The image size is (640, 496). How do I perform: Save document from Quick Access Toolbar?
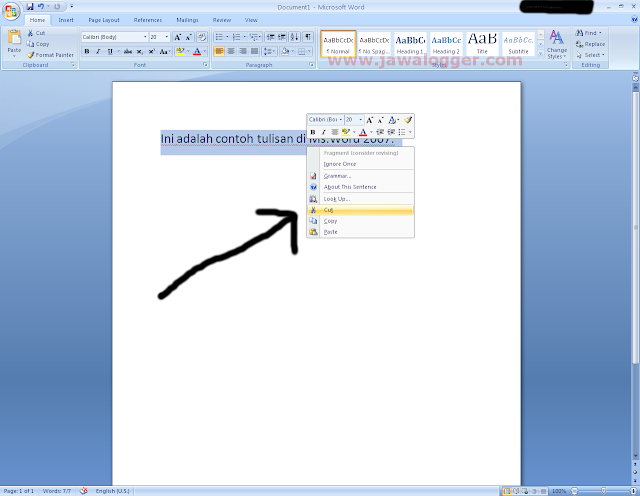(x=30, y=7)
